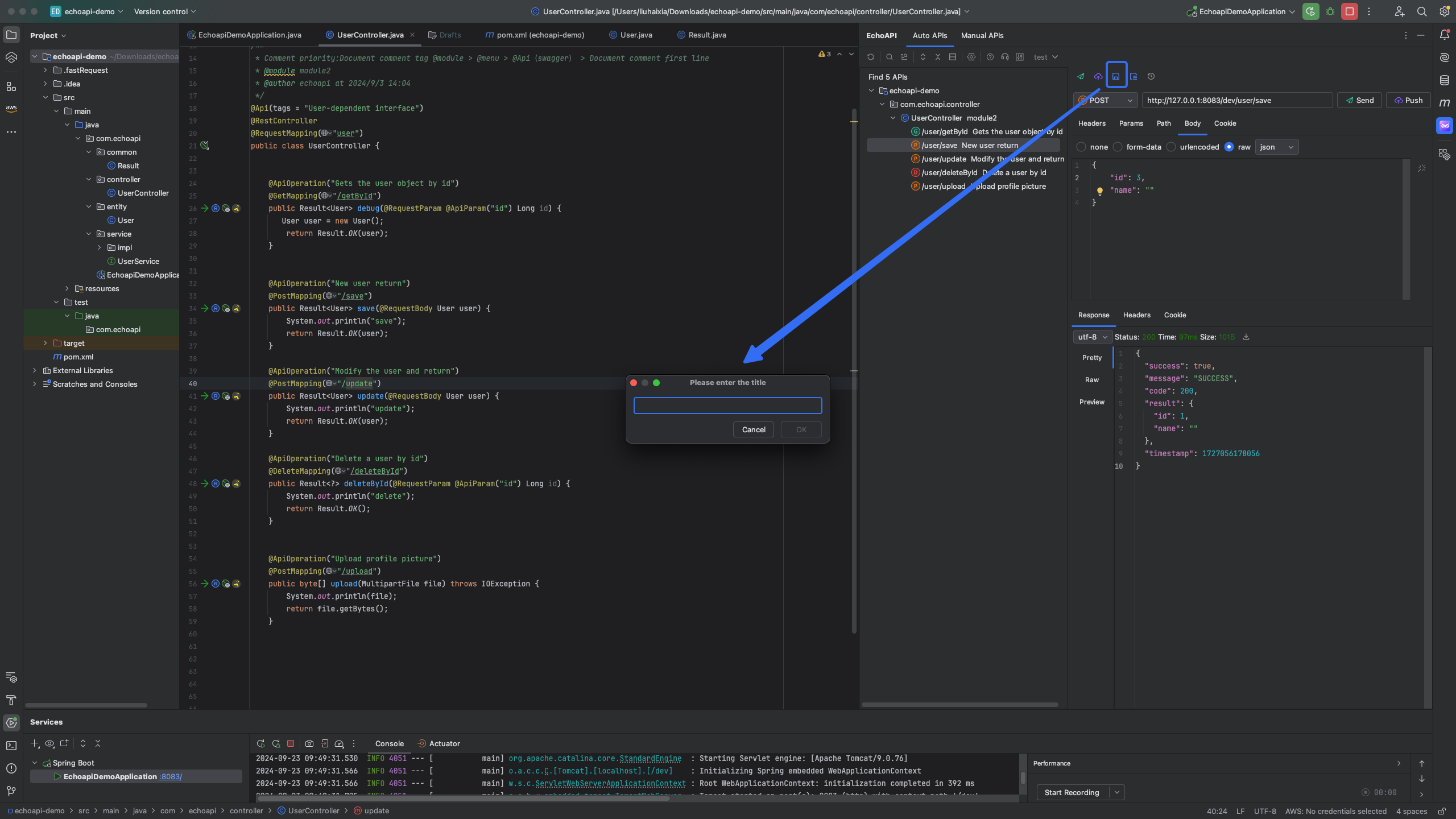Click the document list icon next to save
The width and height of the screenshot is (1456, 819).
[x=1134, y=76]
